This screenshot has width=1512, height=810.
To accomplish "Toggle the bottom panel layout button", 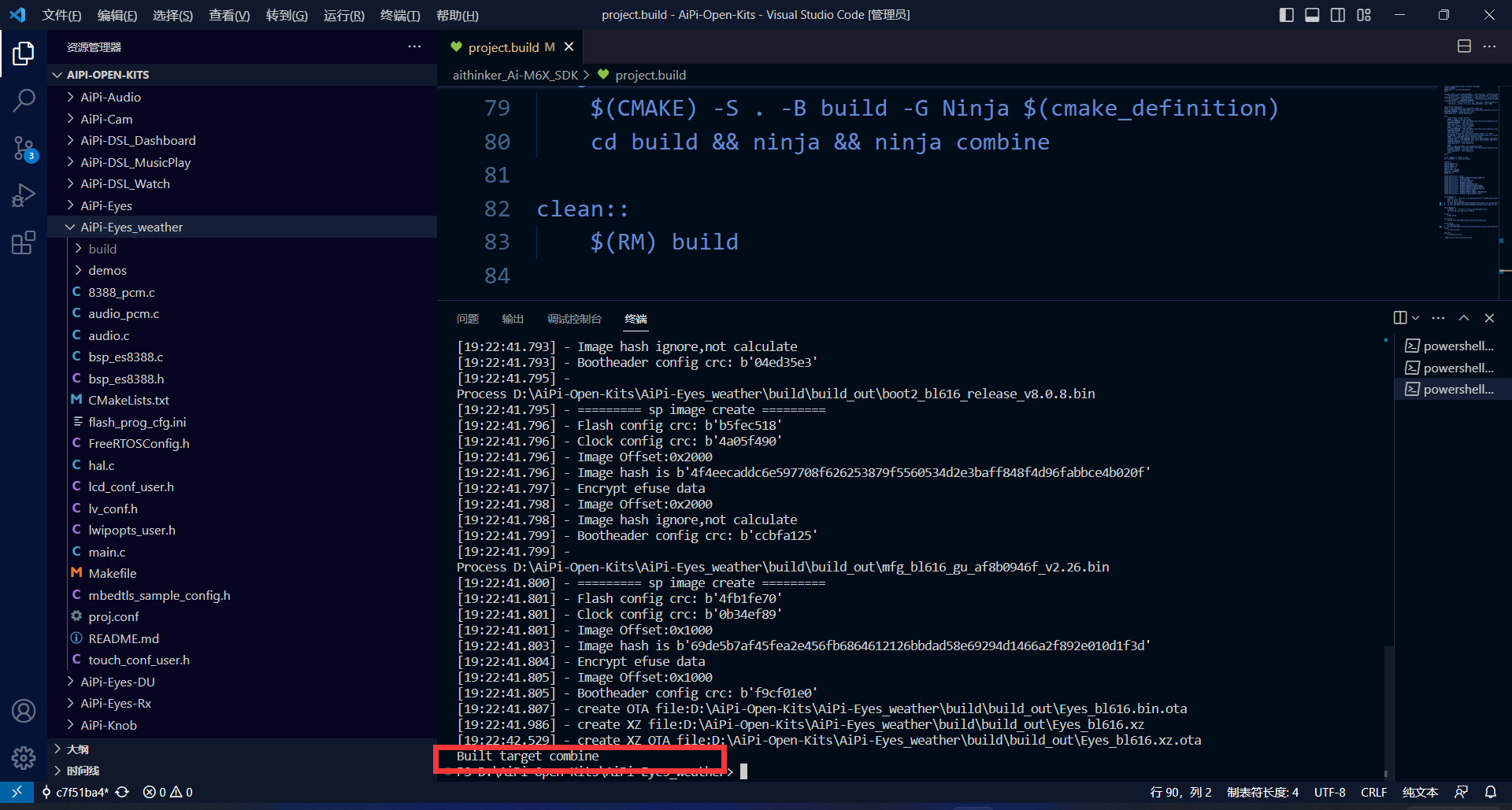I will pos(1312,15).
